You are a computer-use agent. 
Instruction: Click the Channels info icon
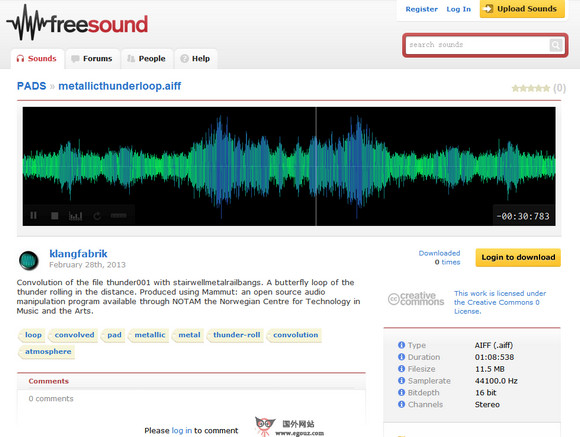tap(401, 404)
